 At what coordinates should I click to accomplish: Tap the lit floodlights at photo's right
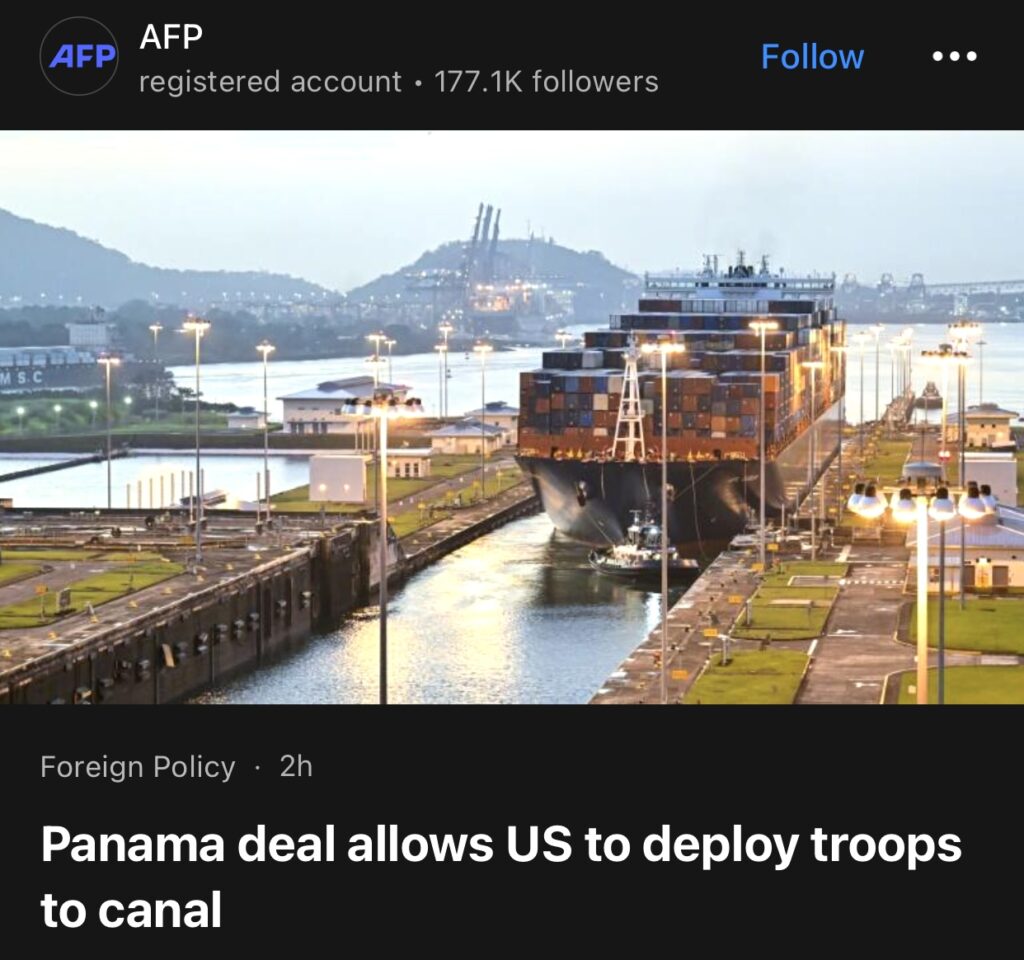pyautogui.click(x=921, y=502)
